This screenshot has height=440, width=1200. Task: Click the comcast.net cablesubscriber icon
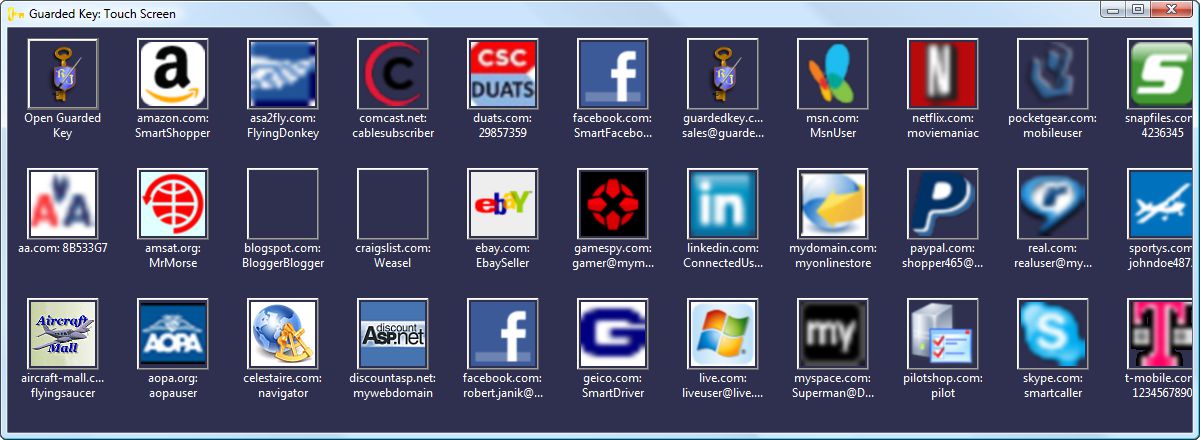393,74
